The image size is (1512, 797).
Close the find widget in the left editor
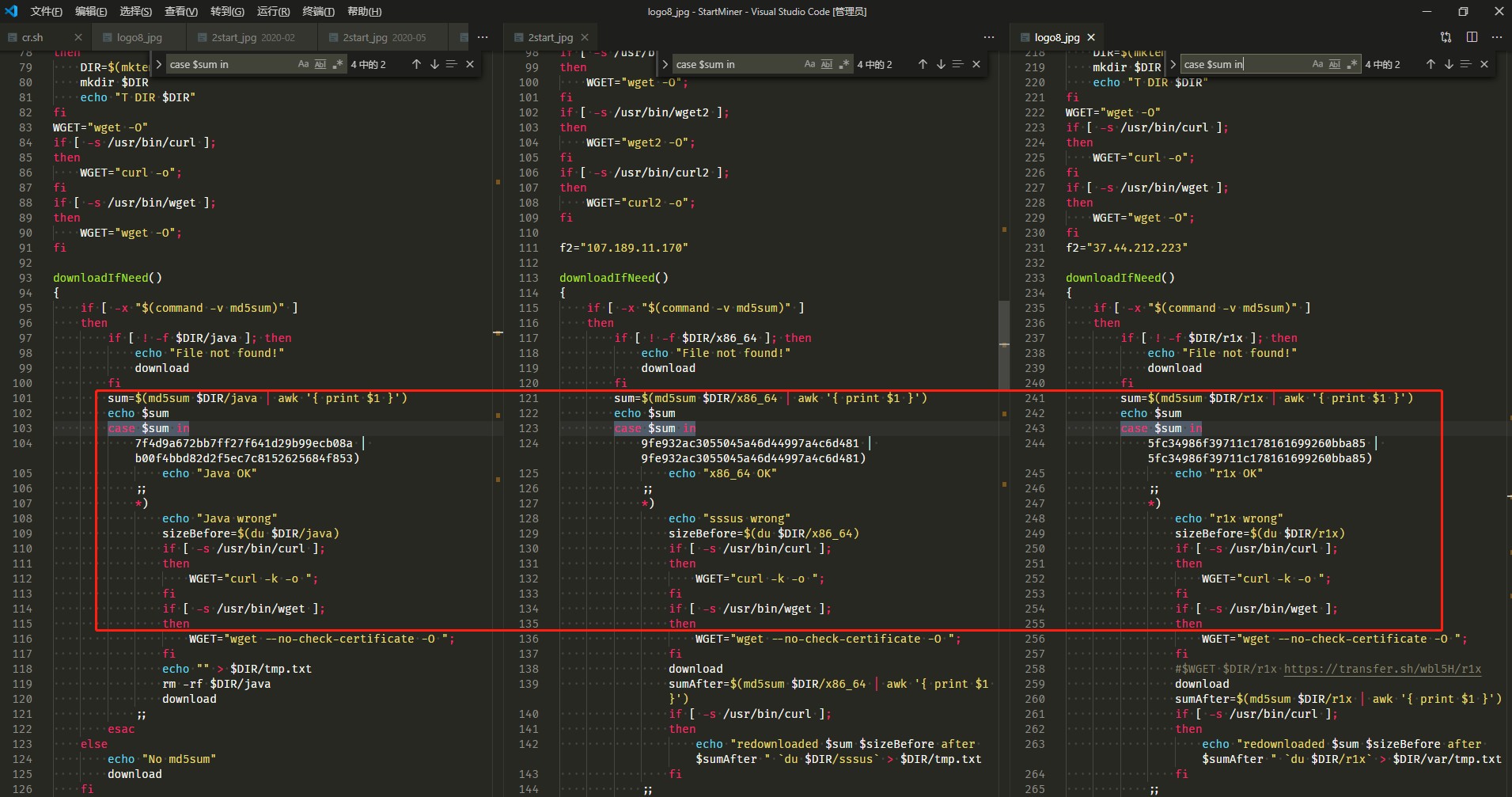[470, 64]
